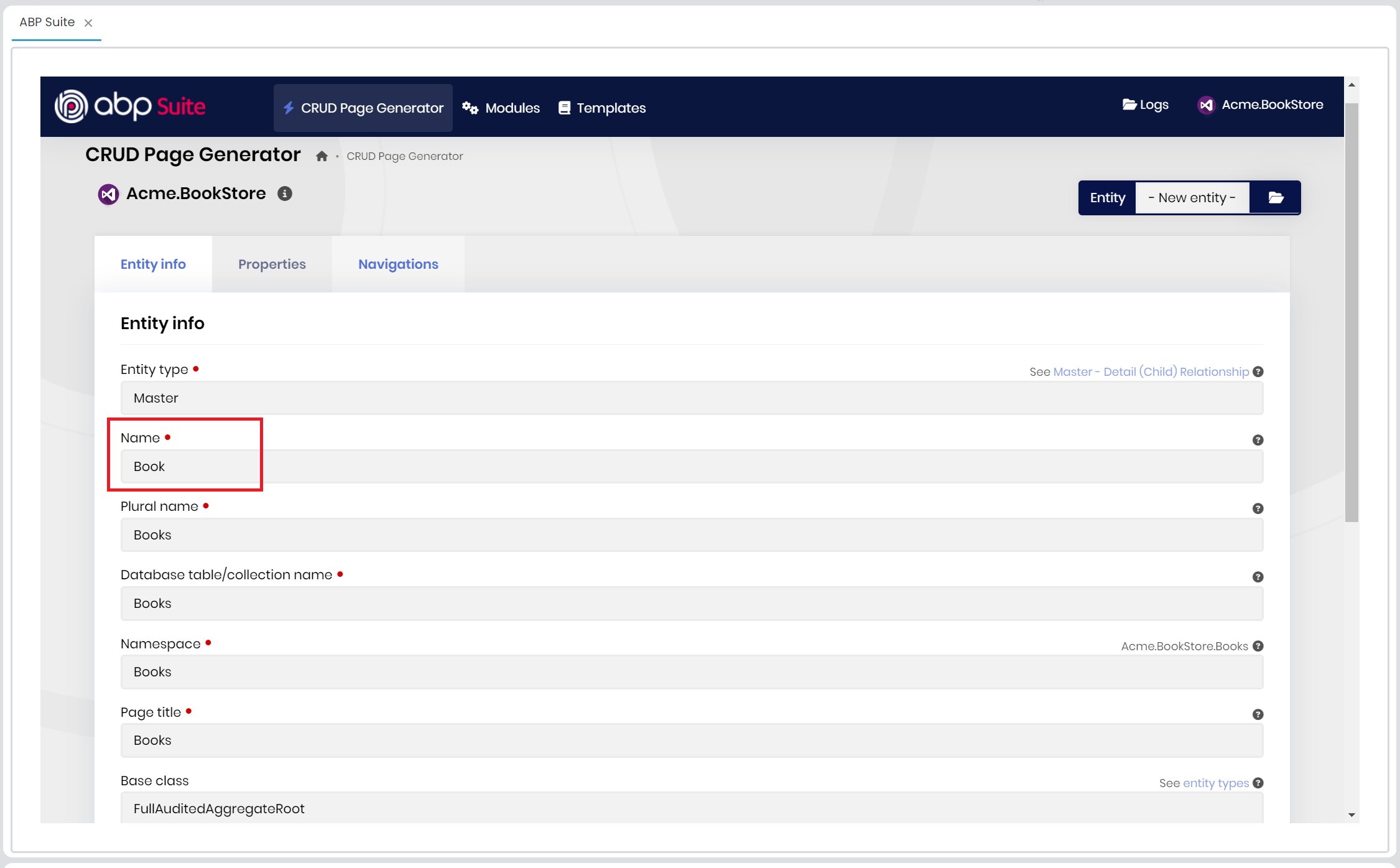Open the New entity selector dropdown
Screen dimensions: 1400x868
pyautogui.click(x=1192, y=198)
